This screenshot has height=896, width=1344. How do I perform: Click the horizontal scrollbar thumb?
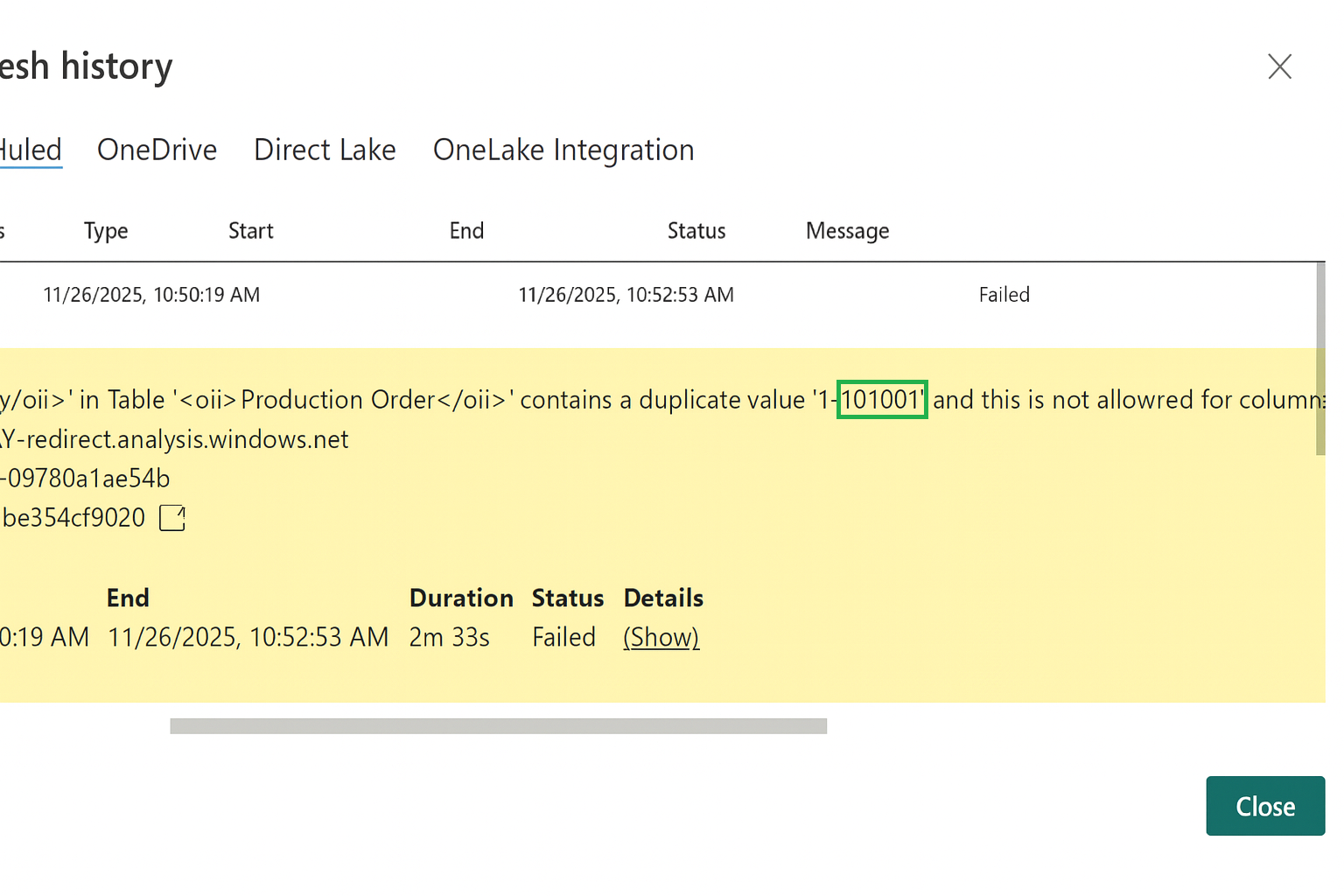pyautogui.click(x=498, y=726)
